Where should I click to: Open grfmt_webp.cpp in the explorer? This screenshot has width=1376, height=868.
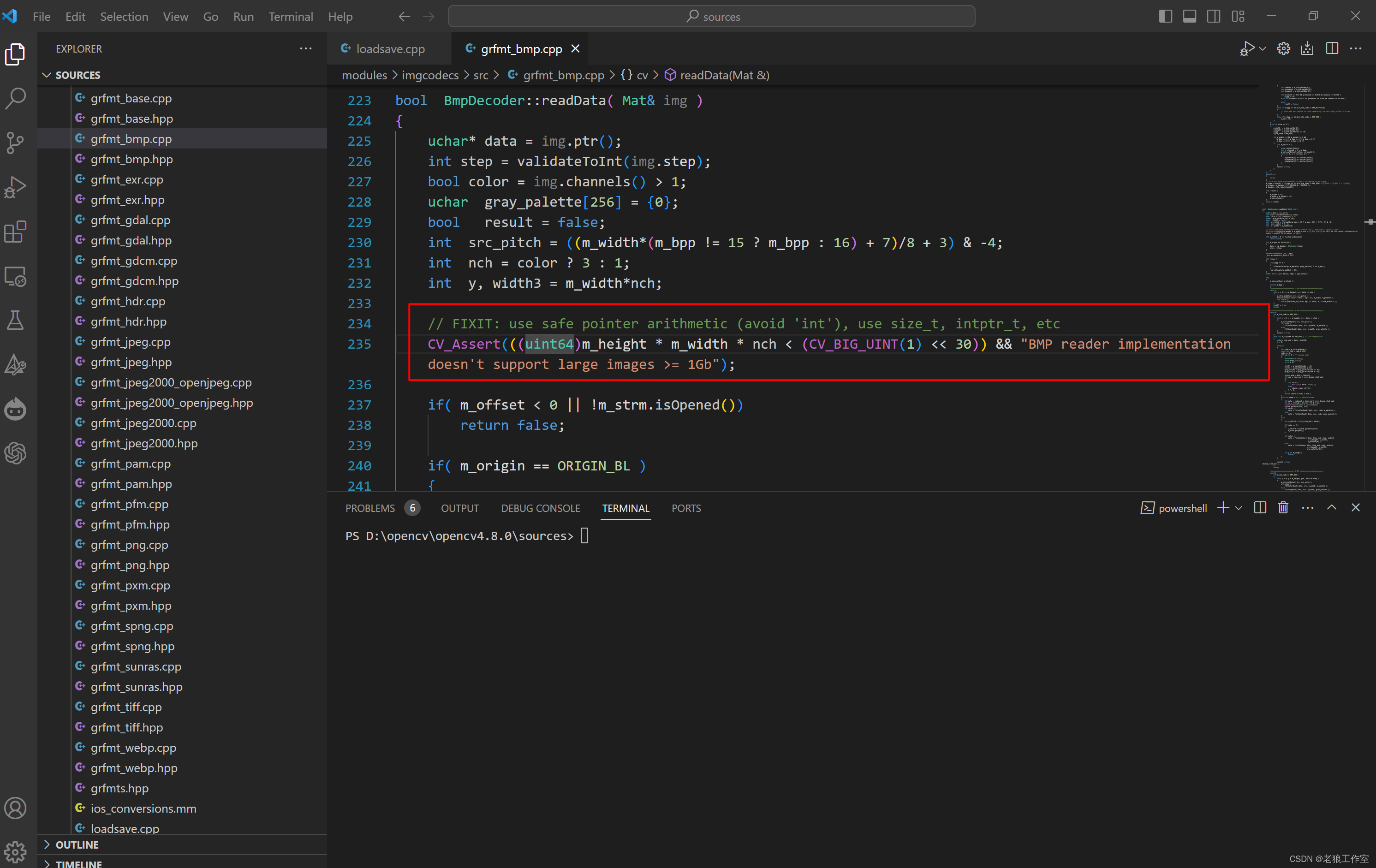(x=133, y=748)
